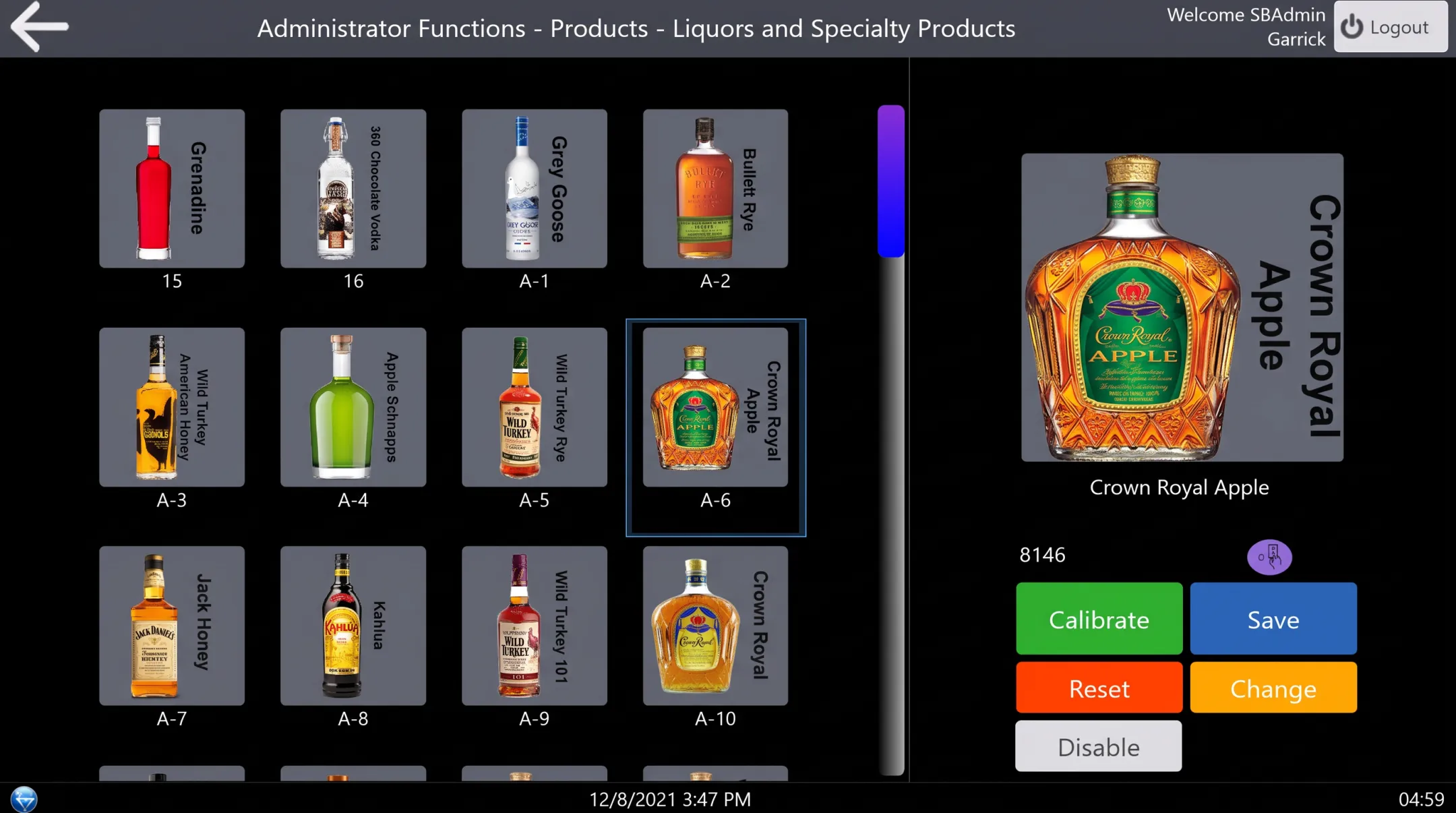Select the Wild Turkey 101 tile

(535, 626)
